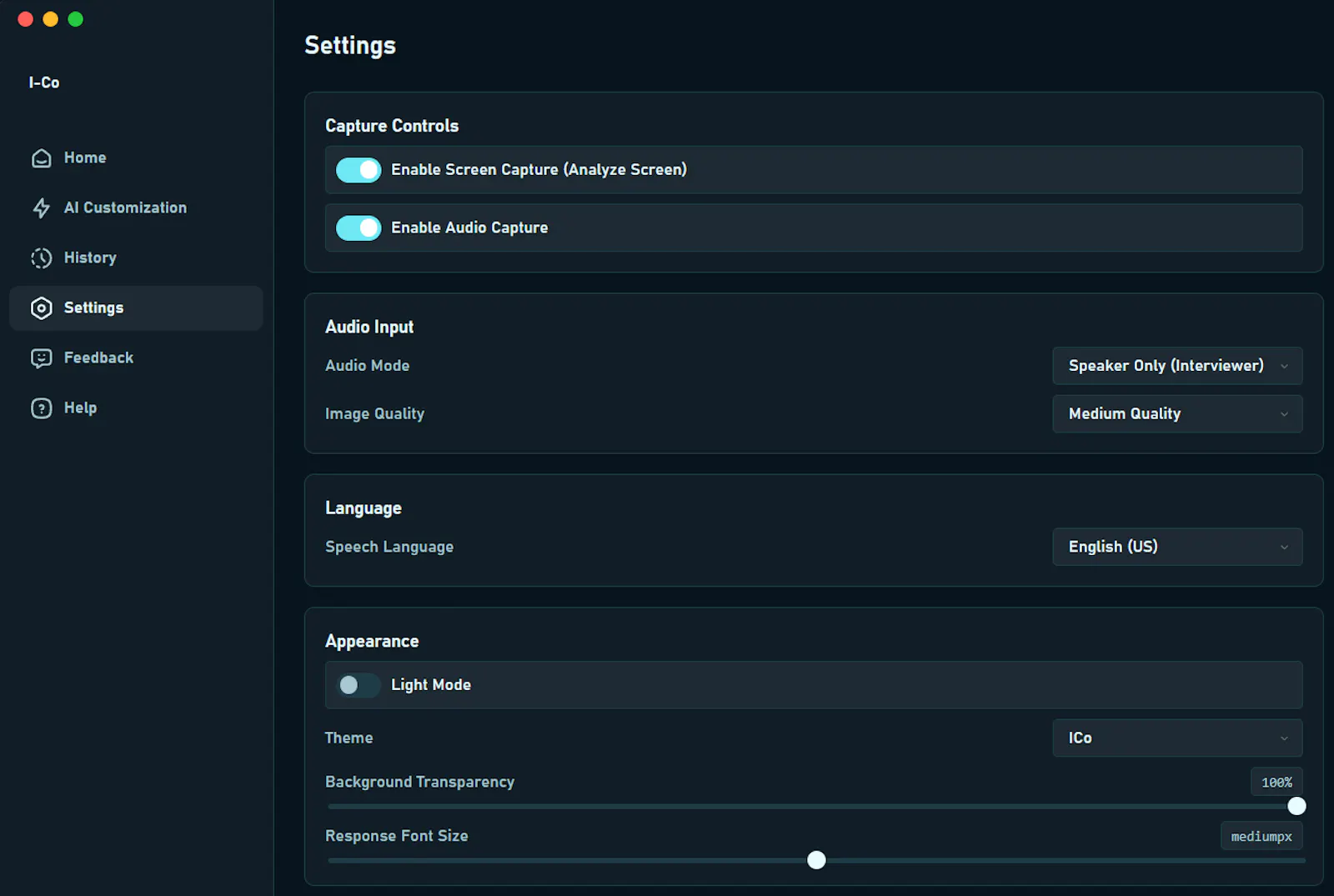Click the Speech Language label
The width and height of the screenshot is (1334, 896).
point(389,547)
